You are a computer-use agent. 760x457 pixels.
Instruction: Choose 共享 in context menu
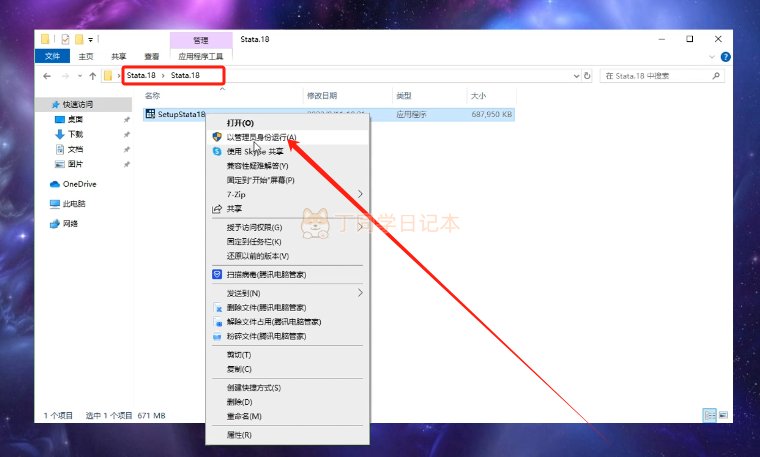[x=287, y=209]
